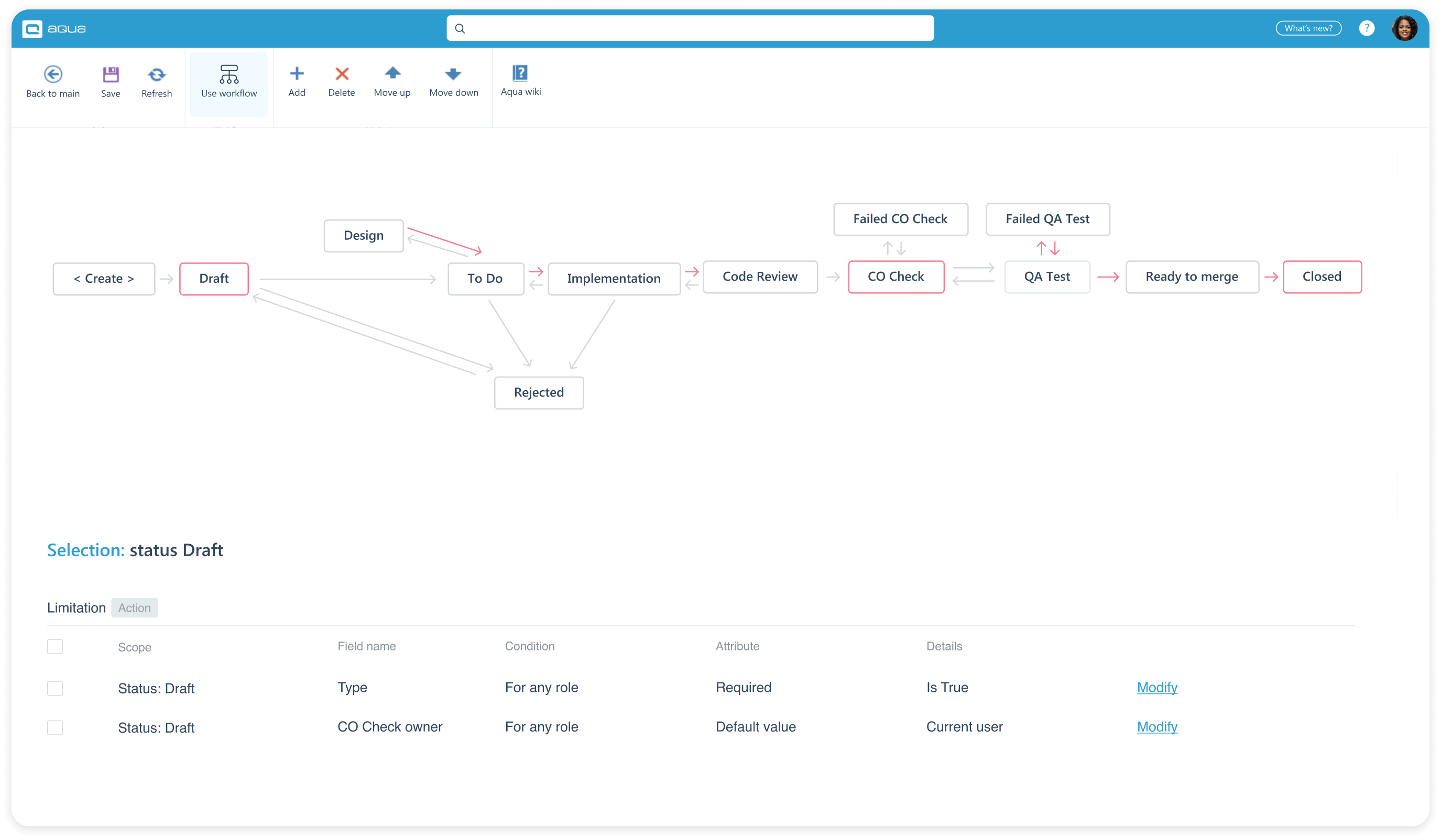Click the Back to main arrow icon

pyautogui.click(x=52, y=75)
